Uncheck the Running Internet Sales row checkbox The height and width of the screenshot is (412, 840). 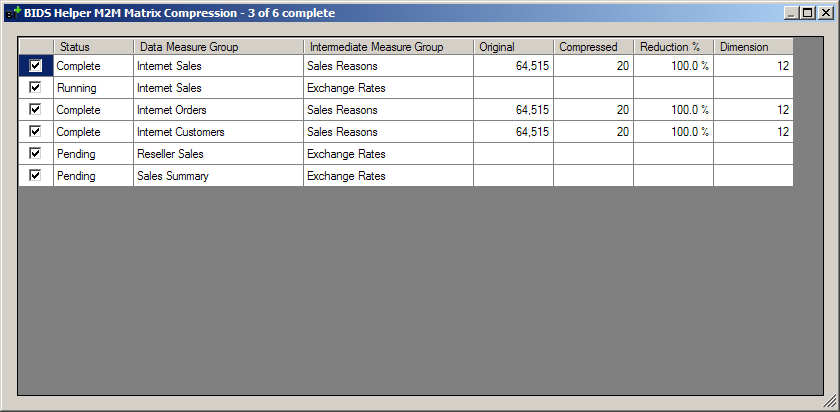pos(36,88)
